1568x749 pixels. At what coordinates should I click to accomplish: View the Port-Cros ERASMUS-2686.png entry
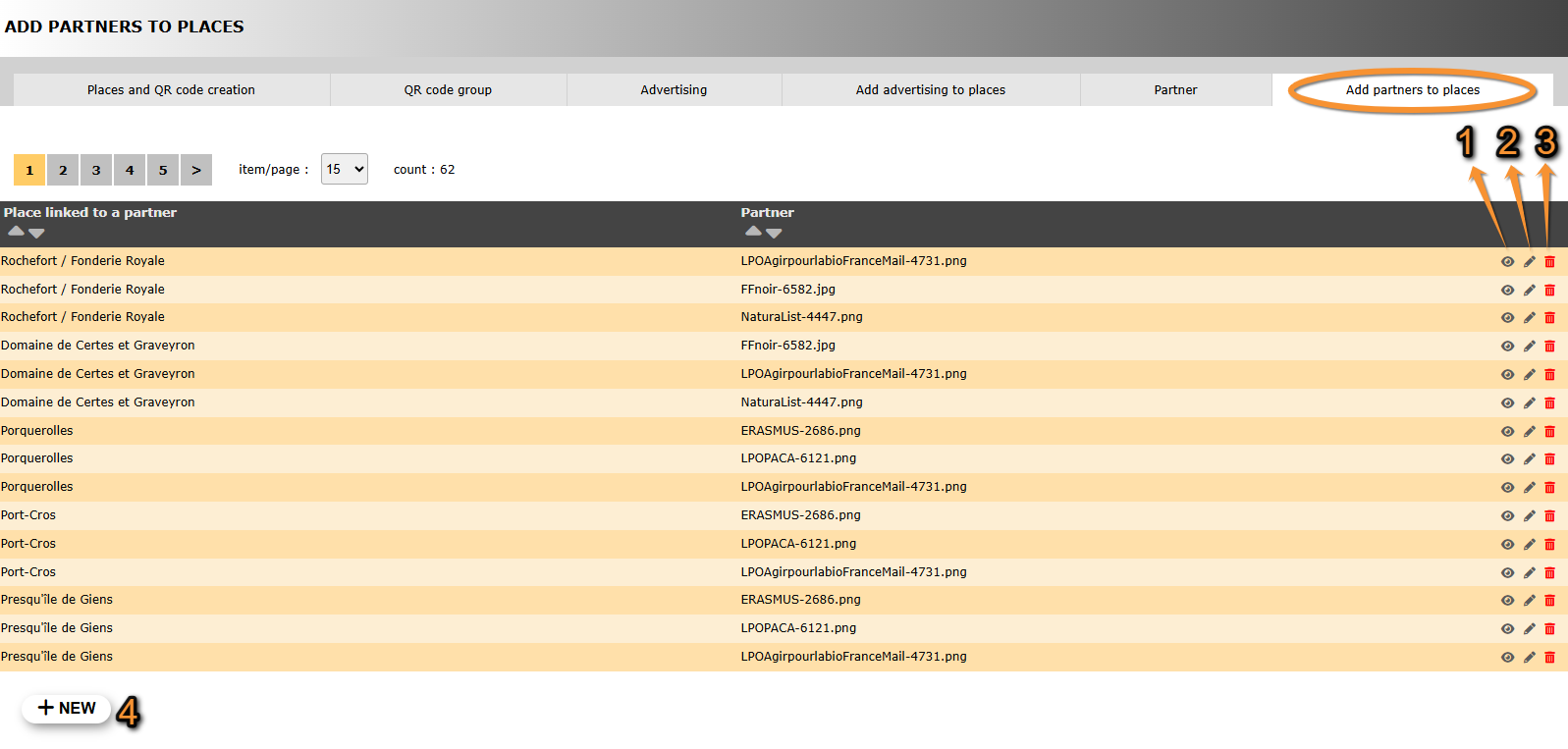(x=1507, y=516)
